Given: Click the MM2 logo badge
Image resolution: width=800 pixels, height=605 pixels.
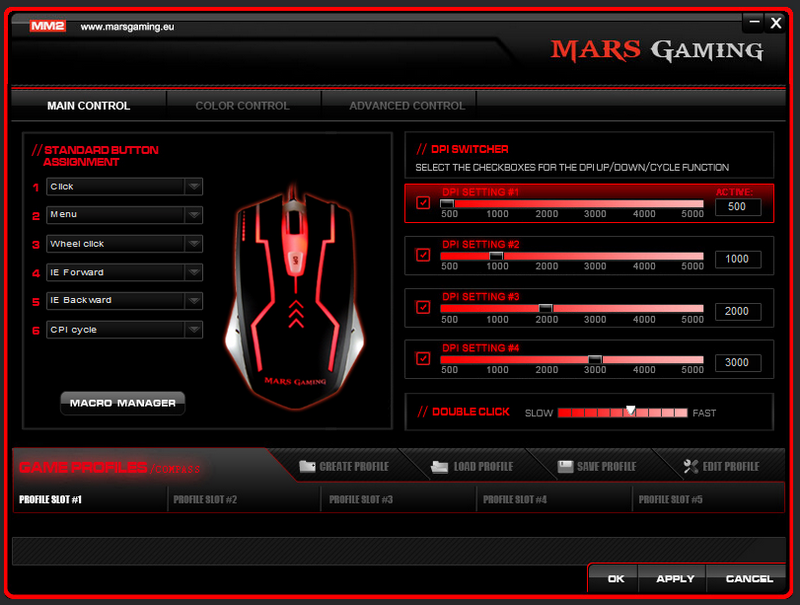Looking at the screenshot, I should click(x=47, y=26).
